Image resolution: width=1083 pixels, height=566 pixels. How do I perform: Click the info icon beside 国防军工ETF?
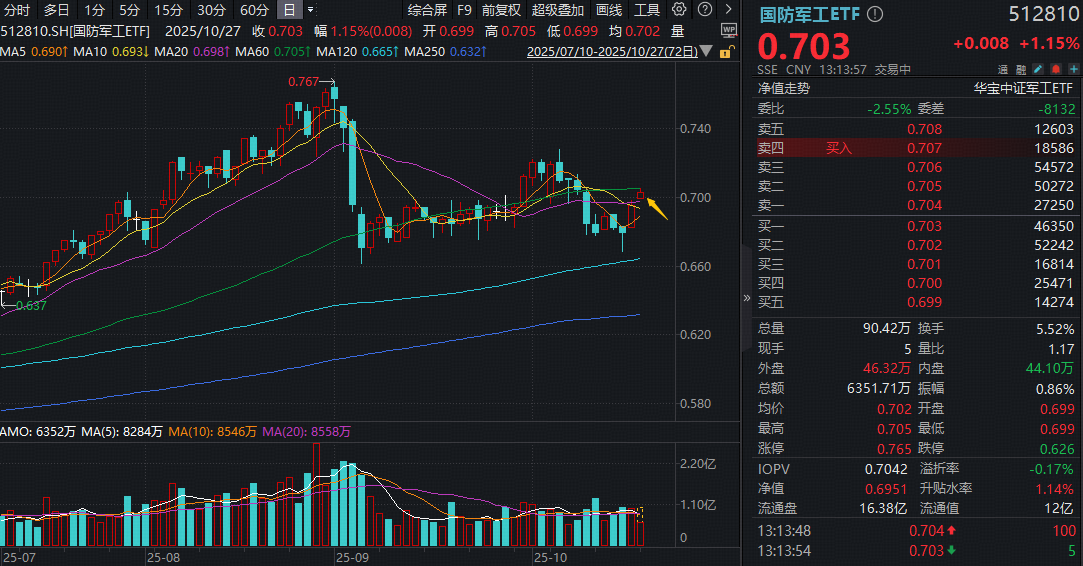pos(876,15)
